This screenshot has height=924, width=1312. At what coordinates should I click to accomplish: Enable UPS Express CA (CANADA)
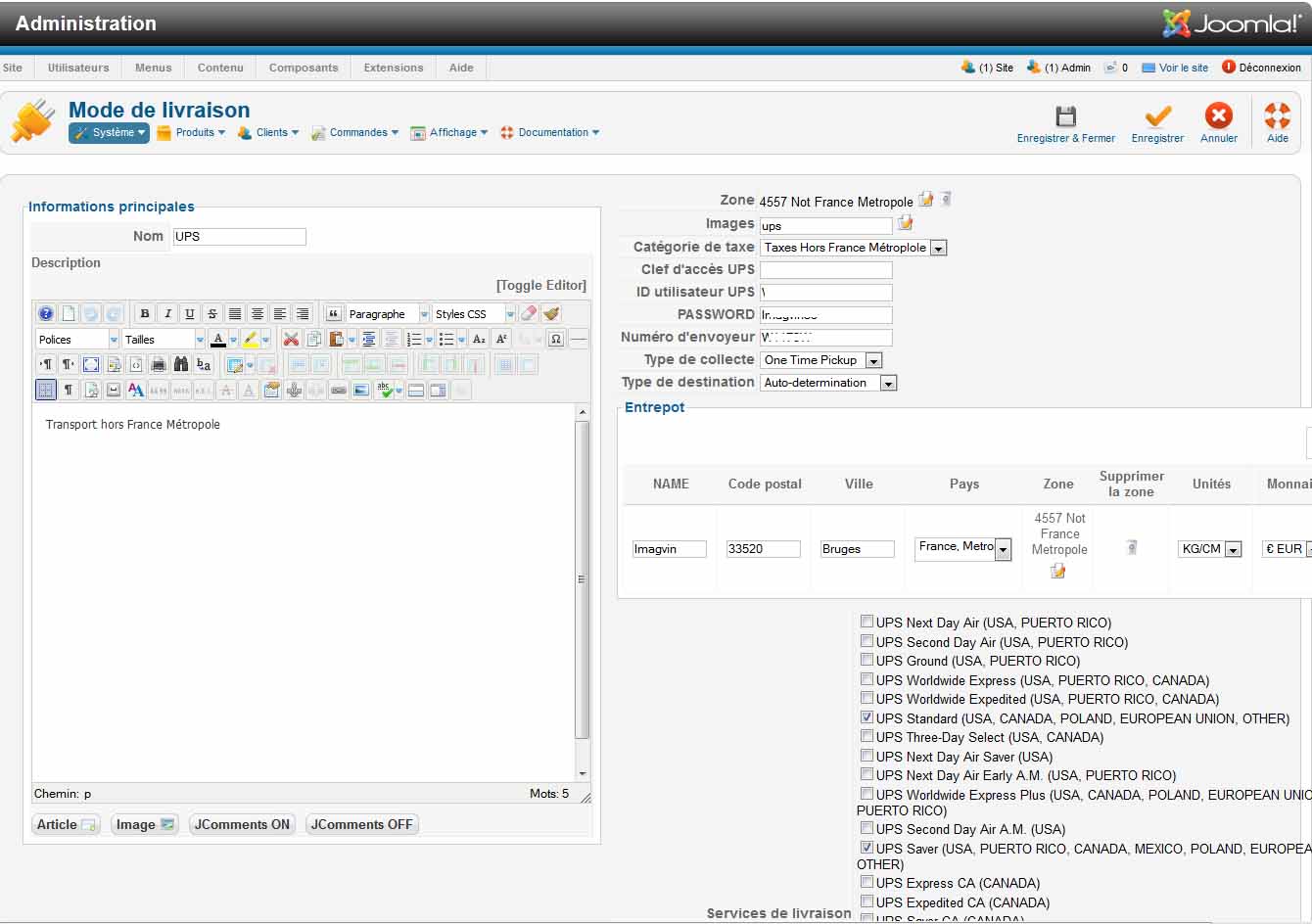[867, 882]
